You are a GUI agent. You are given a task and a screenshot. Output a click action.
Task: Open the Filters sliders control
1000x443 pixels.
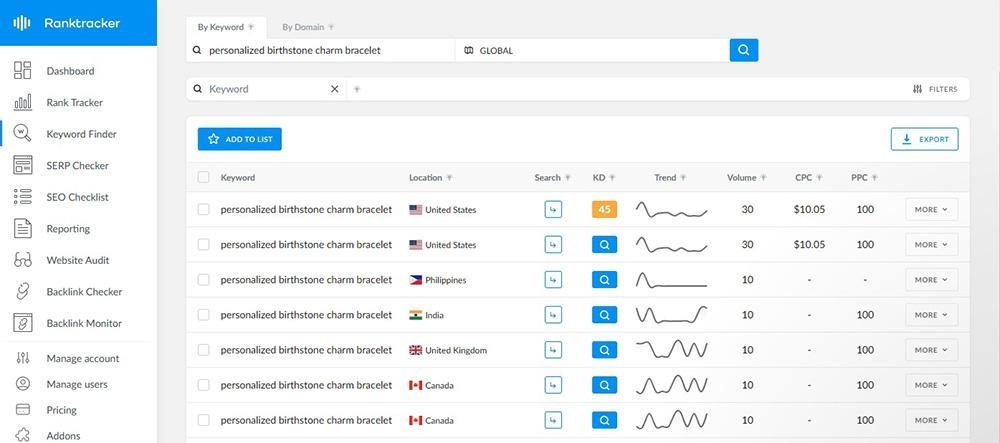935,89
